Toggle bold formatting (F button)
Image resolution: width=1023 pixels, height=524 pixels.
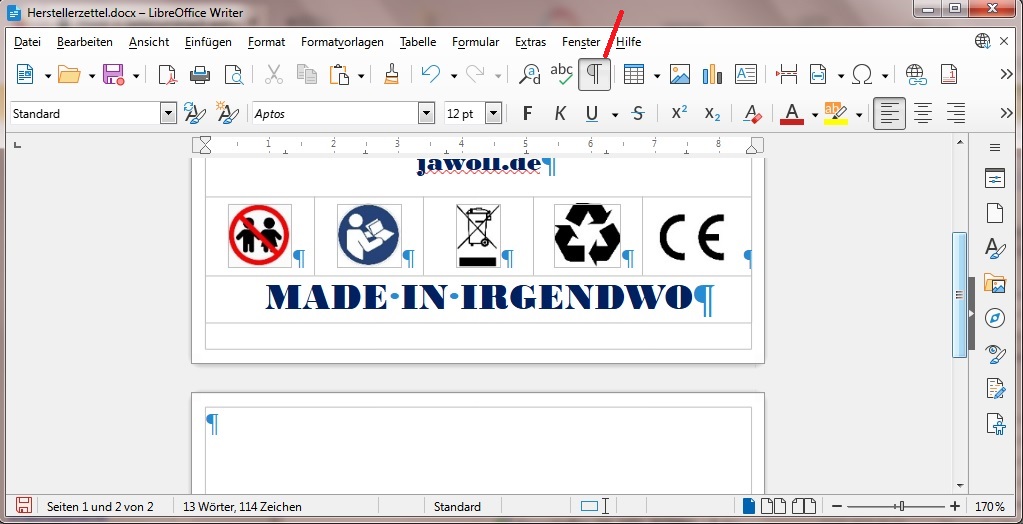pos(528,114)
